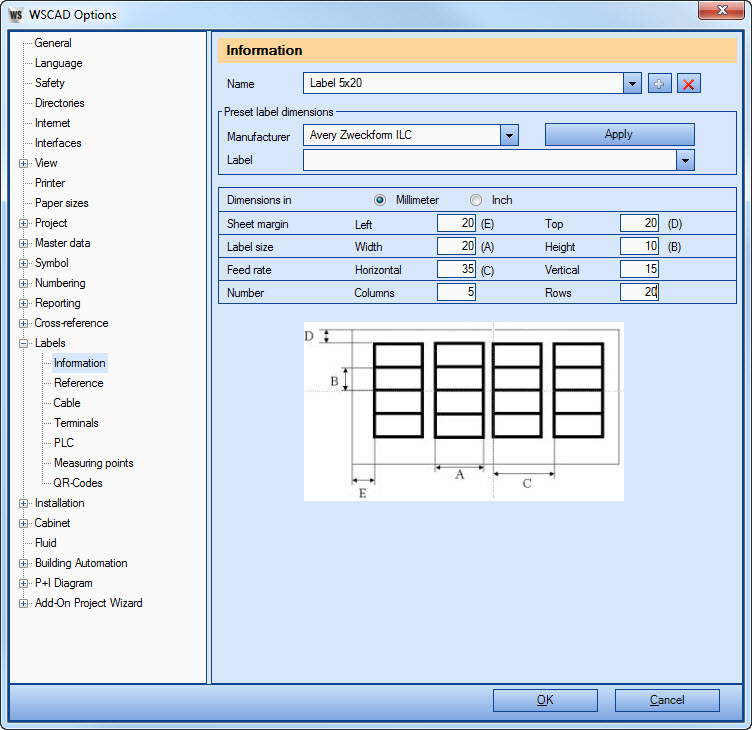This screenshot has height=730, width=752.
Task: Open the Manufacturer dropdown list
Action: (x=509, y=135)
